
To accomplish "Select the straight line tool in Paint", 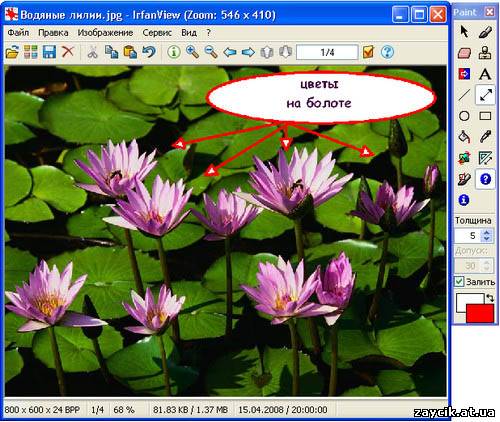I will (464, 95).
